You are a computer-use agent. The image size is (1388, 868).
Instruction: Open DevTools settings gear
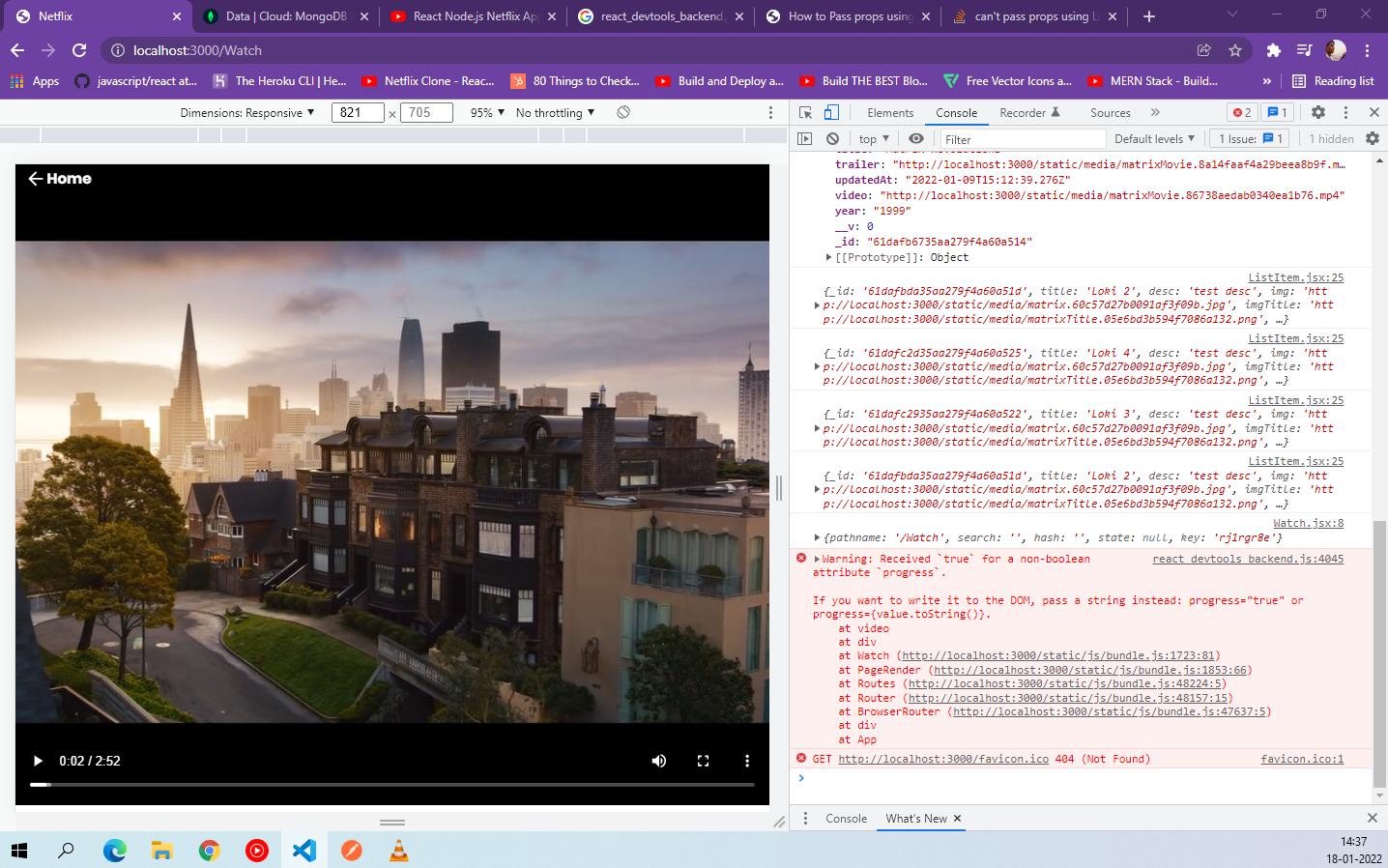click(1318, 111)
